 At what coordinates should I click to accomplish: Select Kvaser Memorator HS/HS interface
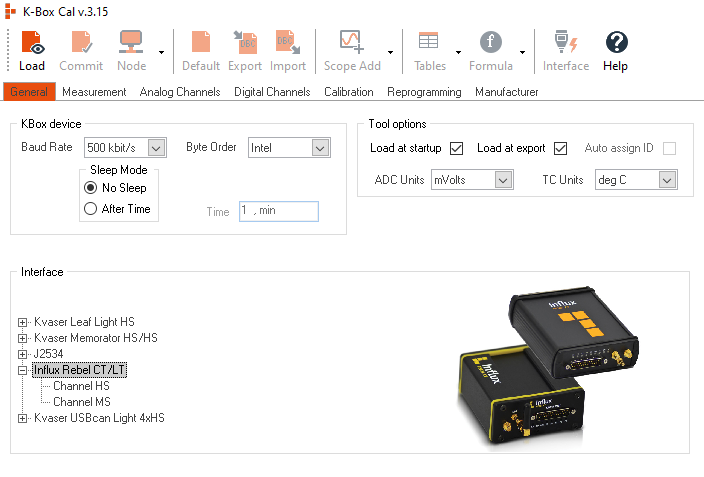[x=96, y=338]
